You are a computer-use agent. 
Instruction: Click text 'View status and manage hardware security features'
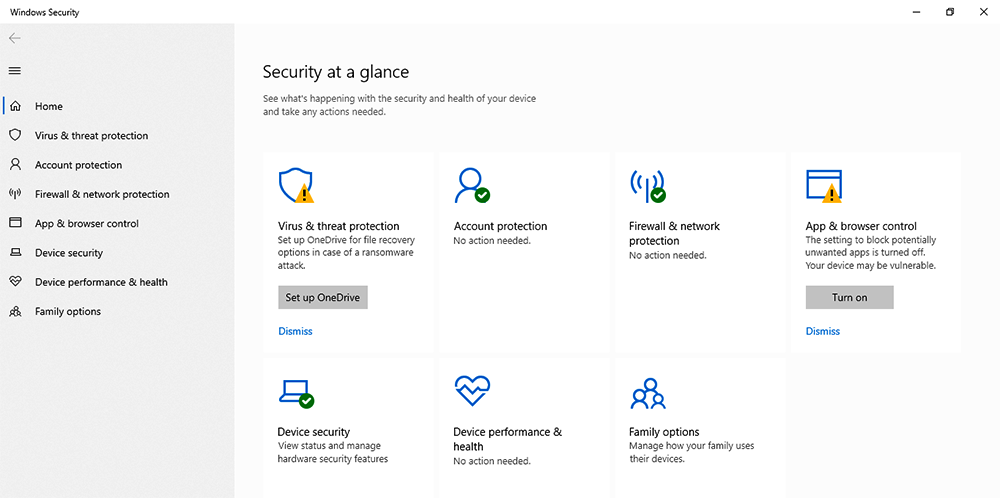332,452
